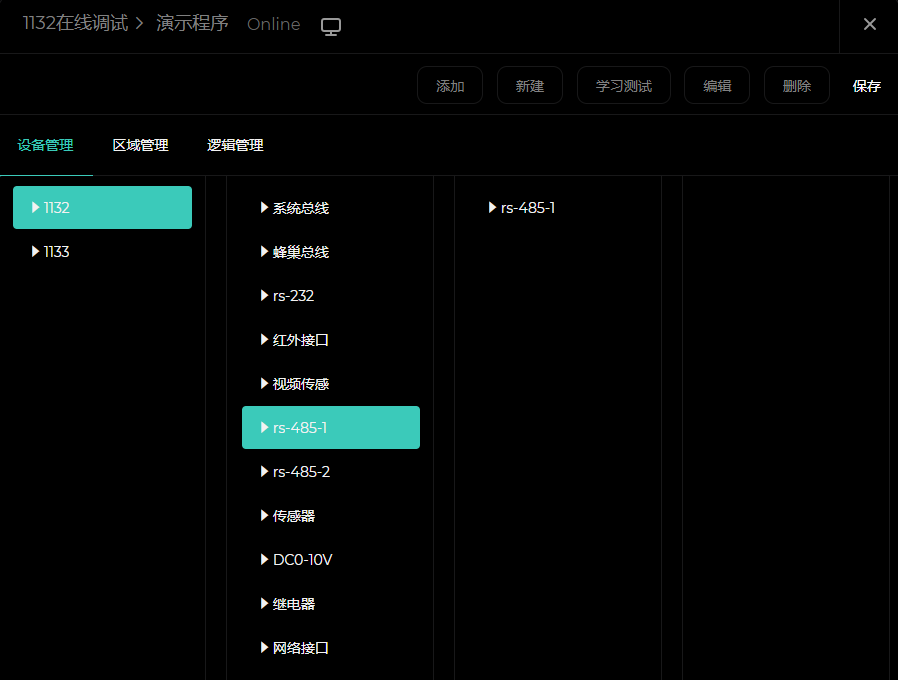
Task: Click the 编辑 button
Action: (x=717, y=85)
